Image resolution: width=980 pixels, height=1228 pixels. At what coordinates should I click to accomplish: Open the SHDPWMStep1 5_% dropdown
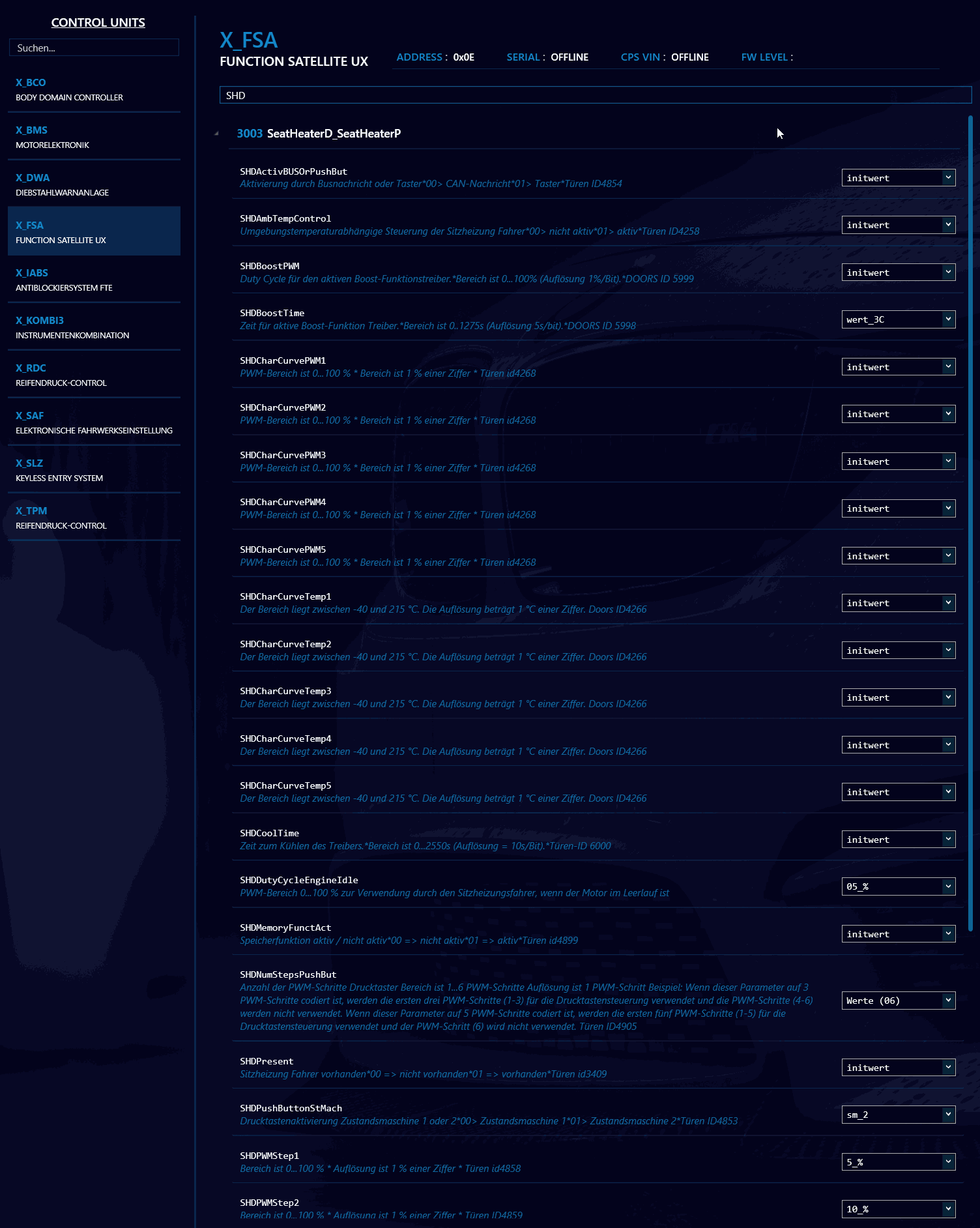click(898, 1162)
